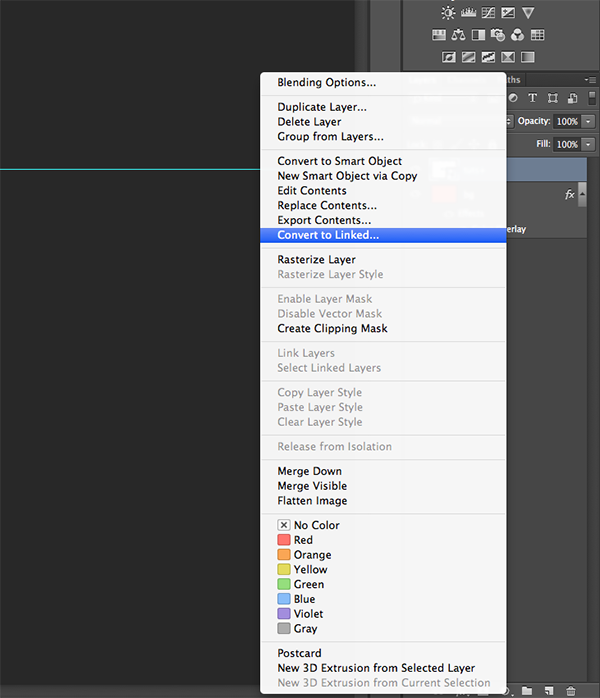The width and height of the screenshot is (600, 698).
Task: Open the blend mode dropdown arrows
Action: click(509, 121)
